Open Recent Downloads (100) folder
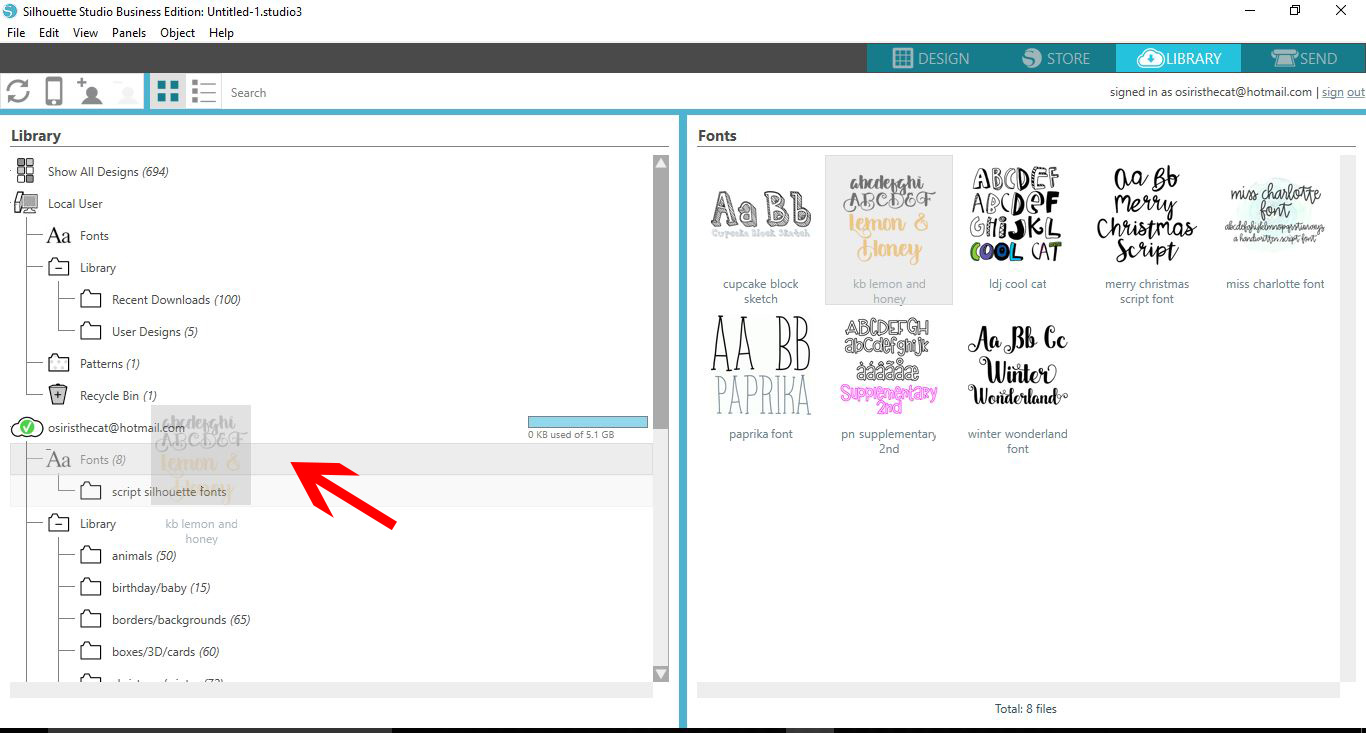Viewport: 1366px width, 733px height. pyautogui.click(x=176, y=300)
